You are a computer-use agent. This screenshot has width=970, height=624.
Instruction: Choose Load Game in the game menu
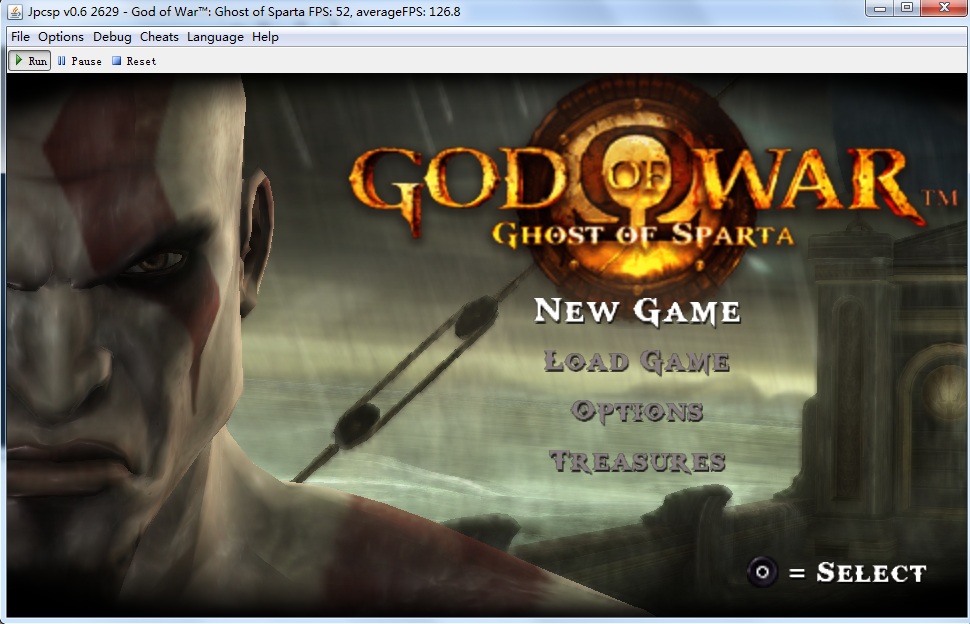(x=637, y=361)
